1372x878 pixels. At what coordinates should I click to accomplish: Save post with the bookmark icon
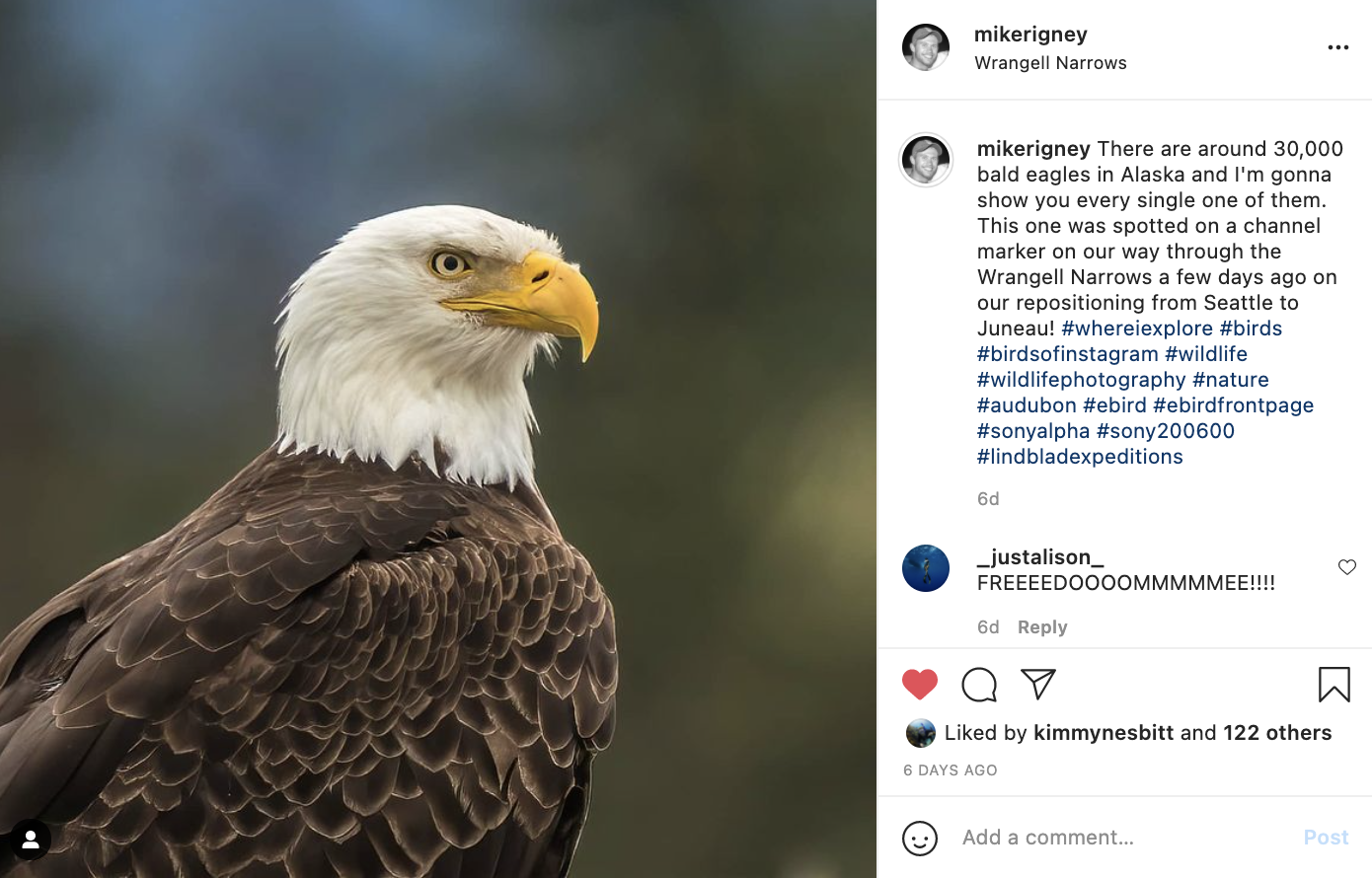[1334, 685]
